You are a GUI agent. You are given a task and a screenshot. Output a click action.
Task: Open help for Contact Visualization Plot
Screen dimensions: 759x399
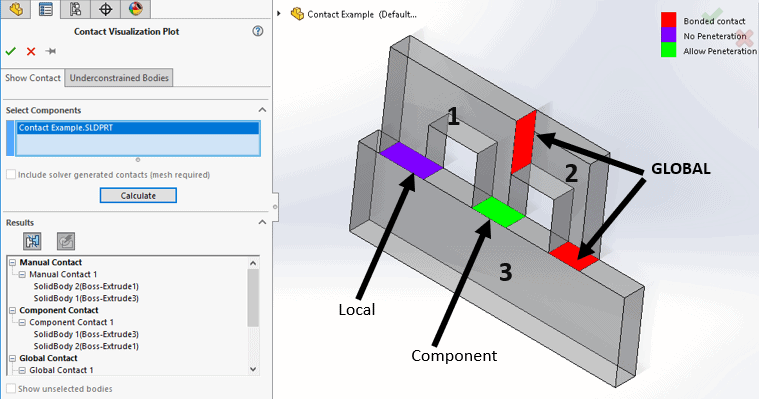(258, 31)
